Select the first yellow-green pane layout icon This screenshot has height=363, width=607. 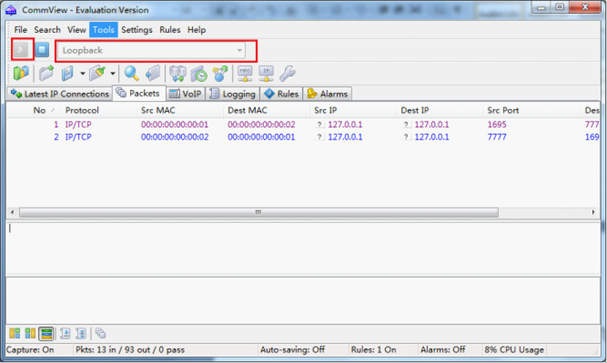15,333
